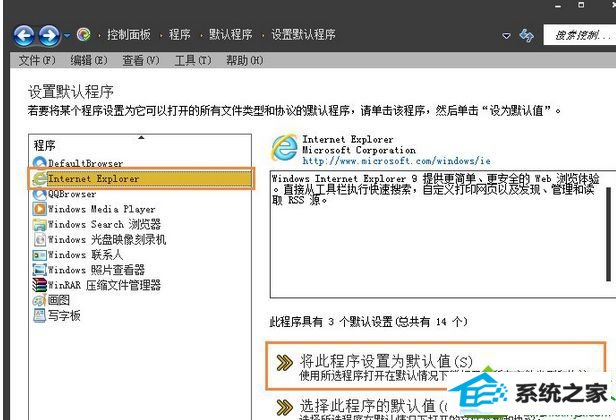Go to 控制面板 breadcrumb
616x420 pixels.
click(128, 35)
